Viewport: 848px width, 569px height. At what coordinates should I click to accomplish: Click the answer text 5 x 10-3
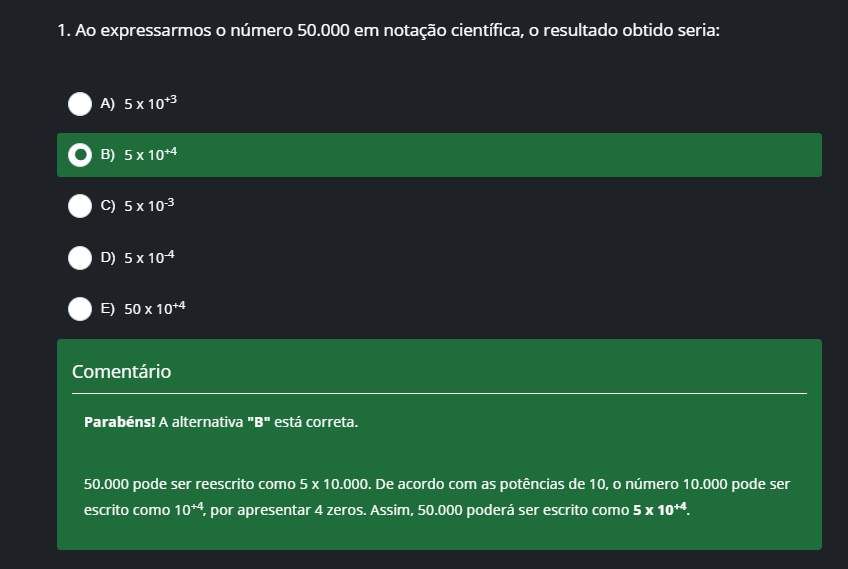pos(149,205)
